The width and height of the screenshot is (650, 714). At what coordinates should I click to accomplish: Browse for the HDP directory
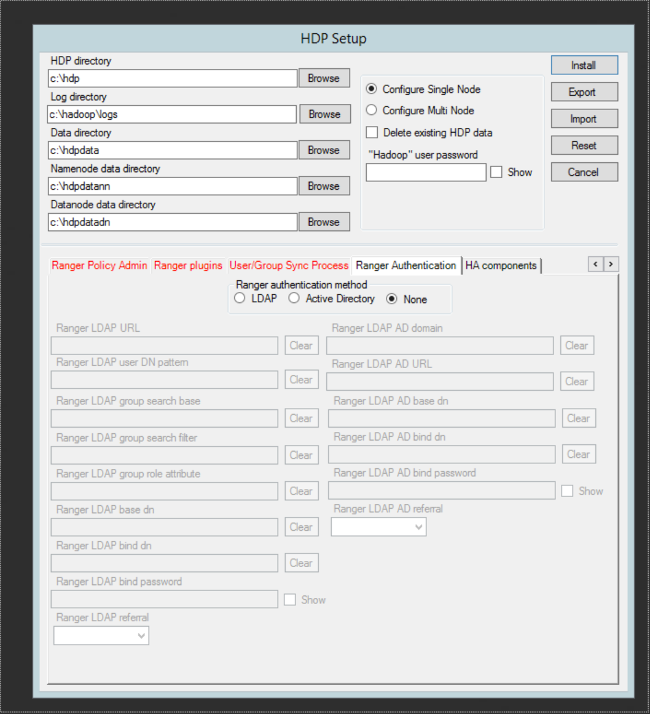point(324,78)
